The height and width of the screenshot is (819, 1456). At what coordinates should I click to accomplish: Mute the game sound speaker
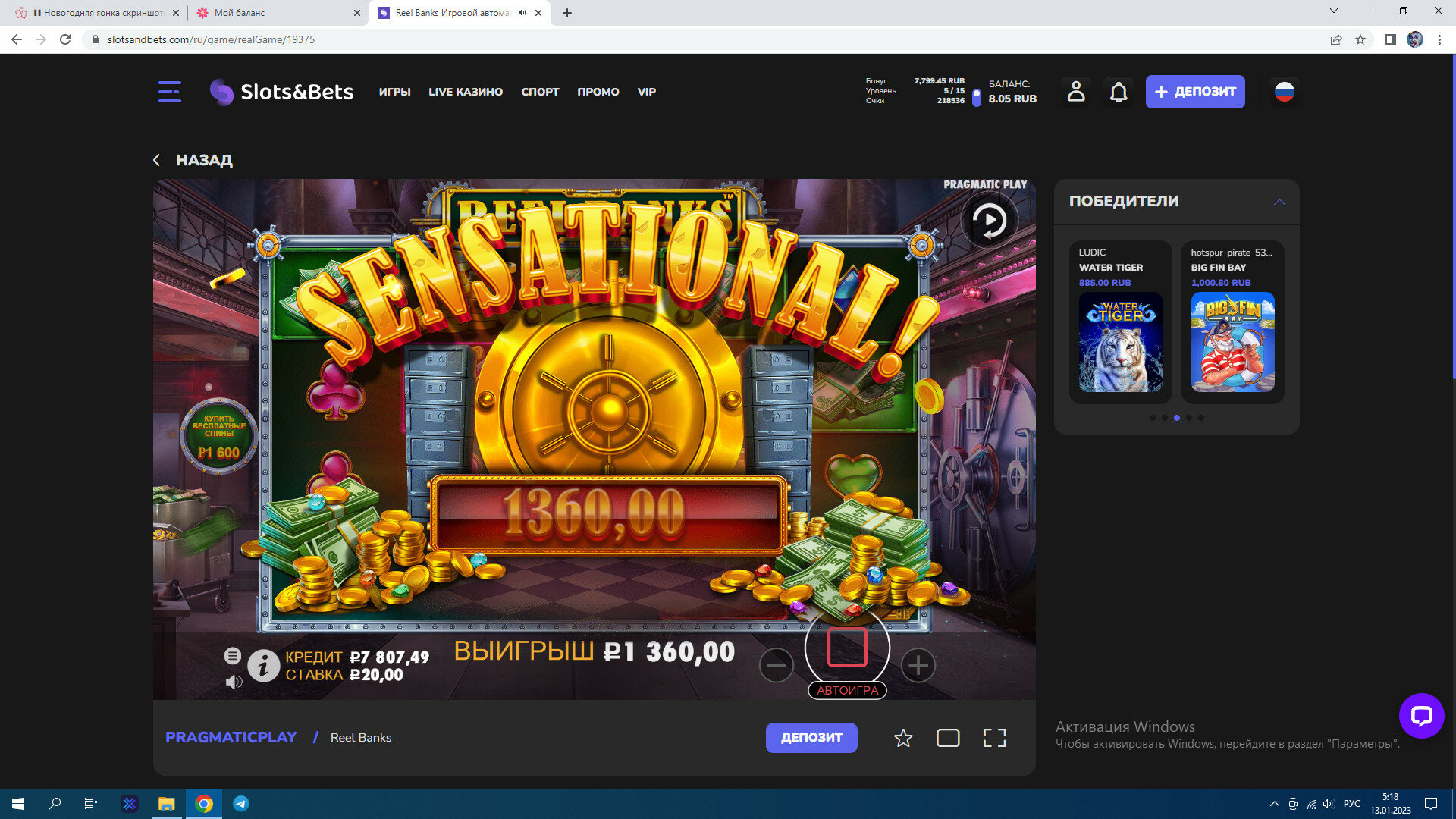[234, 682]
